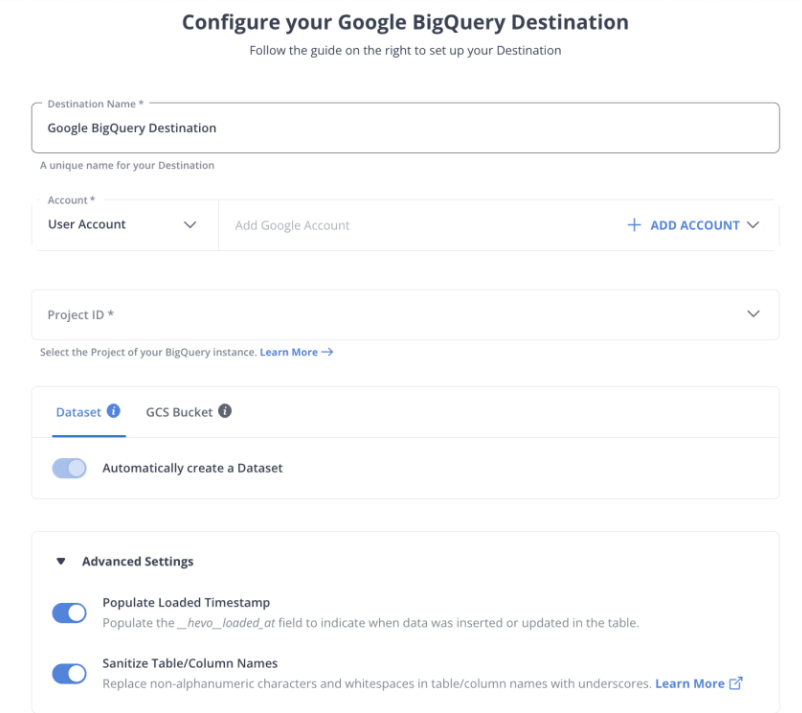Viewport: 802px width, 713px height.
Task: Click the Advanced Settings heading text
Action: [x=138, y=562]
